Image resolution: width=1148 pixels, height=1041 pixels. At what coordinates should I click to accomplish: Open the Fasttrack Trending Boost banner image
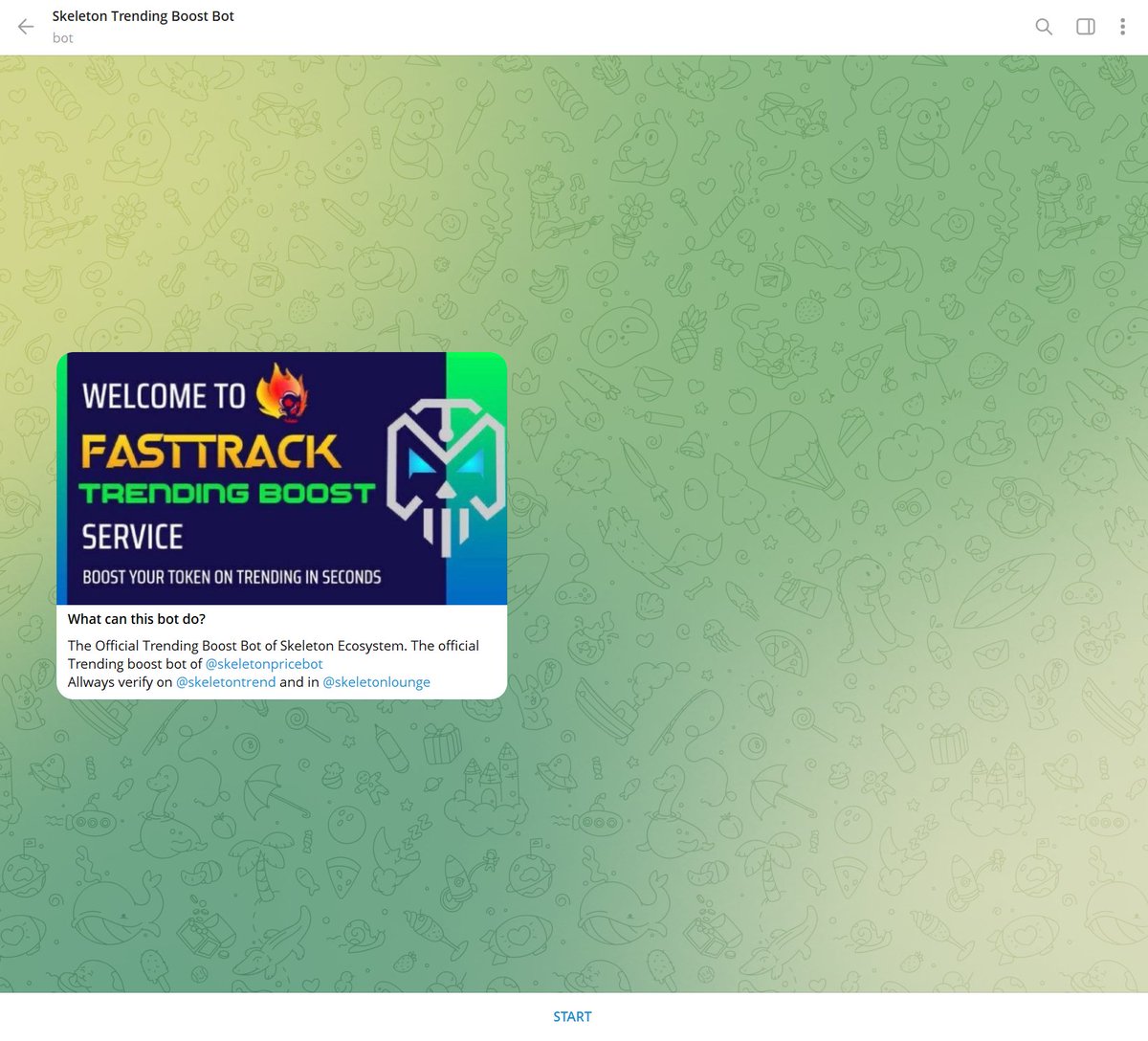(x=281, y=478)
